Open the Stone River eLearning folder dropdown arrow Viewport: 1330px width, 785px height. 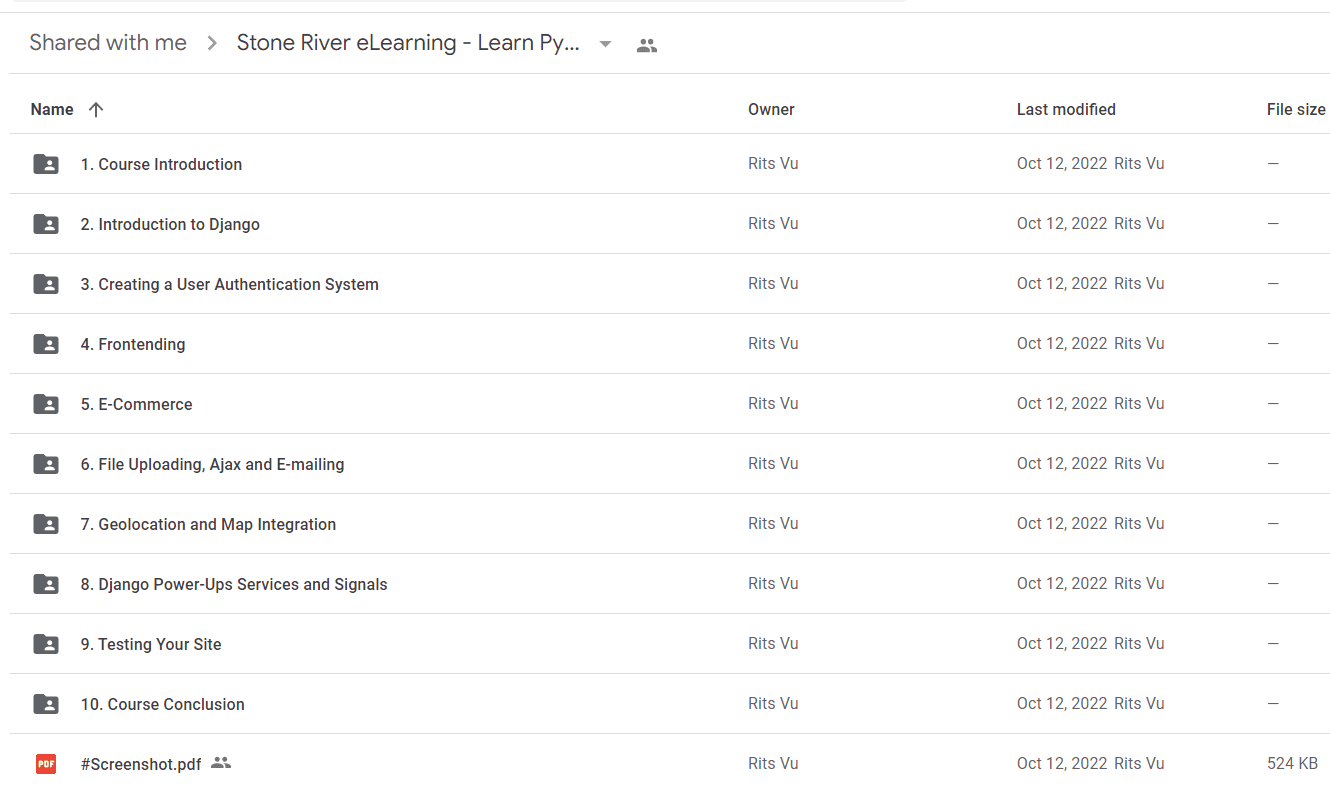[605, 44]
